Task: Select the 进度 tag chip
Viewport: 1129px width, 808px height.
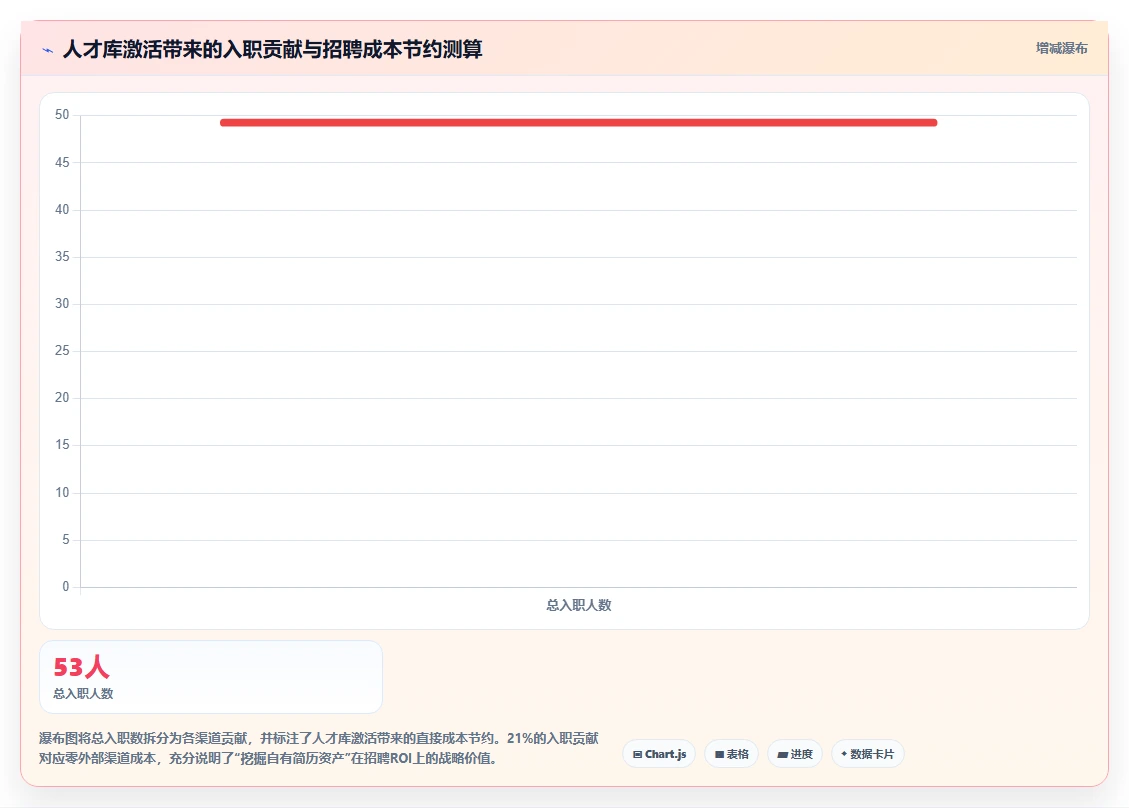Action: click(794, 754)
